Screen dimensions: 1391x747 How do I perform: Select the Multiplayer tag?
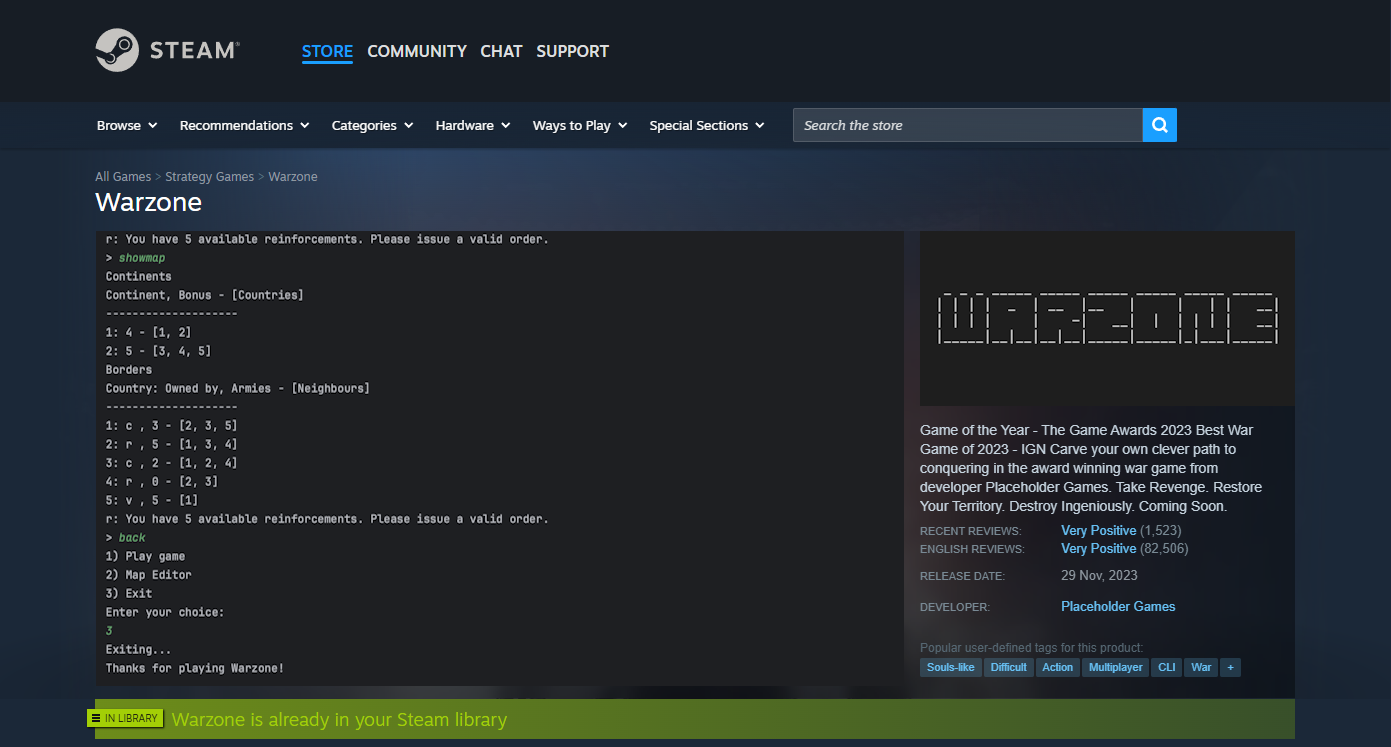click(1115, 667)
